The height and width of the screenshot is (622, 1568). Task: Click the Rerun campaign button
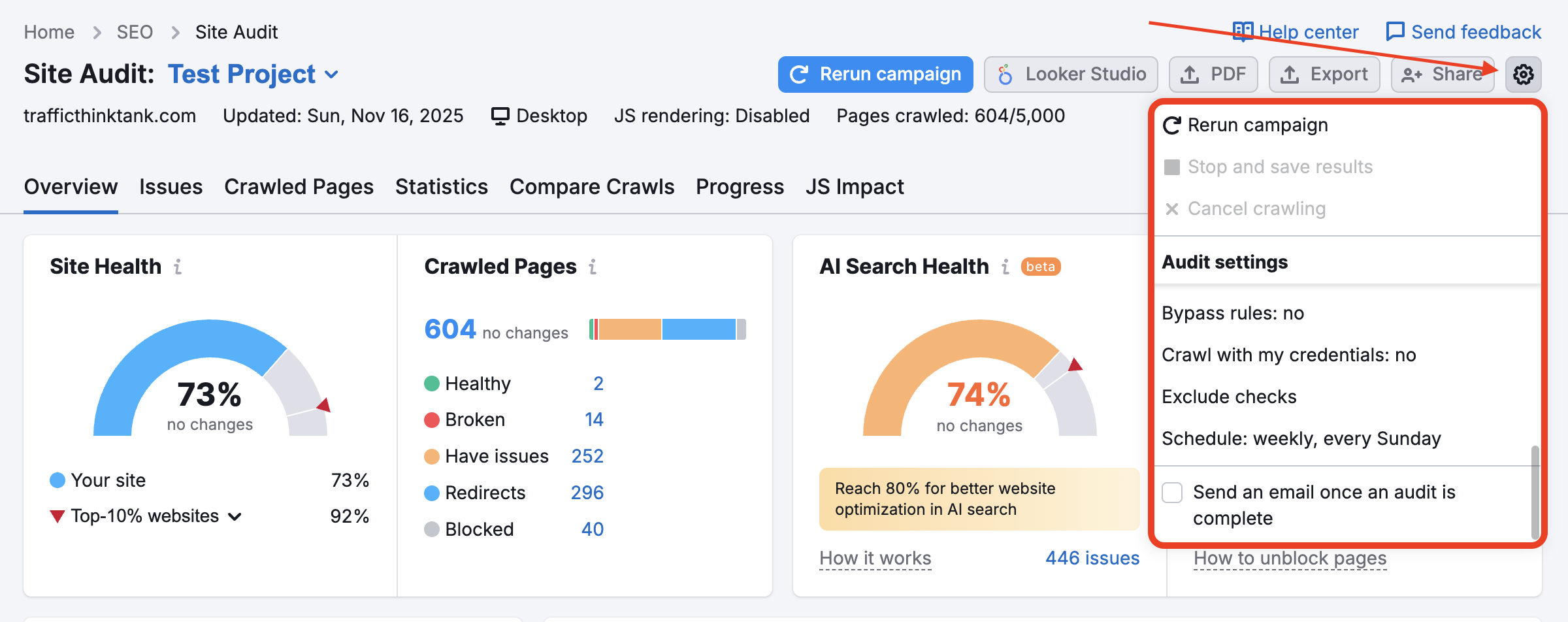tap(875, 74)
